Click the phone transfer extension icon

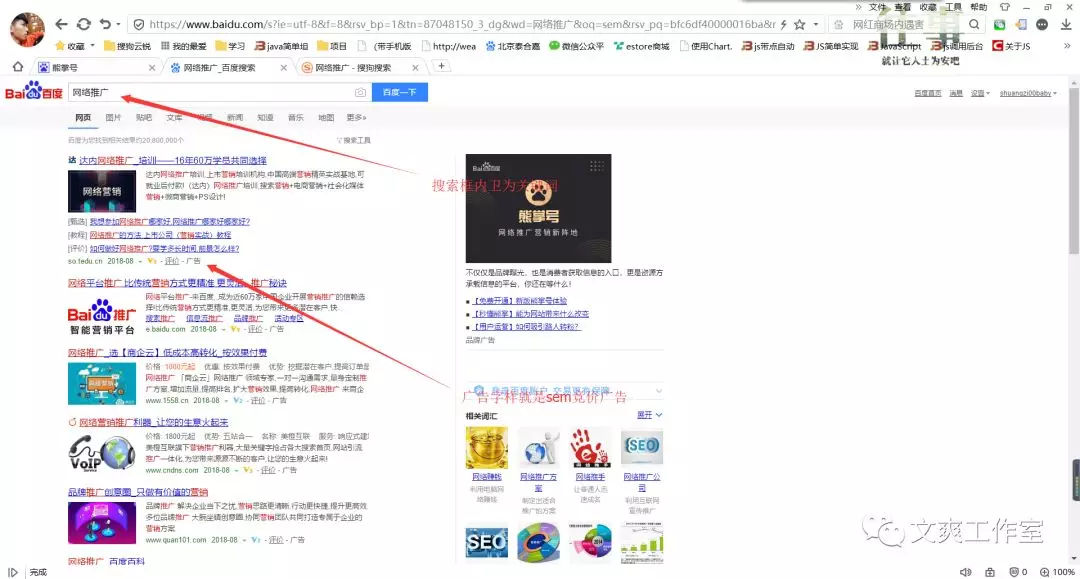point(1021,25)
